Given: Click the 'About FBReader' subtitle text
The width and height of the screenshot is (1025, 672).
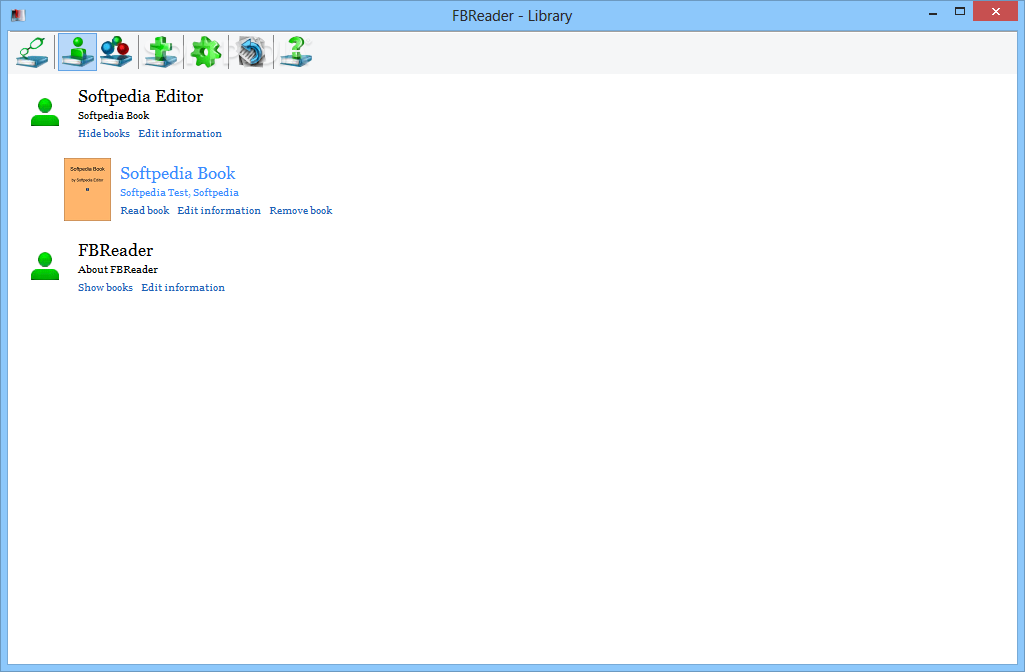Looking at the screenshot, I should 118,269.
